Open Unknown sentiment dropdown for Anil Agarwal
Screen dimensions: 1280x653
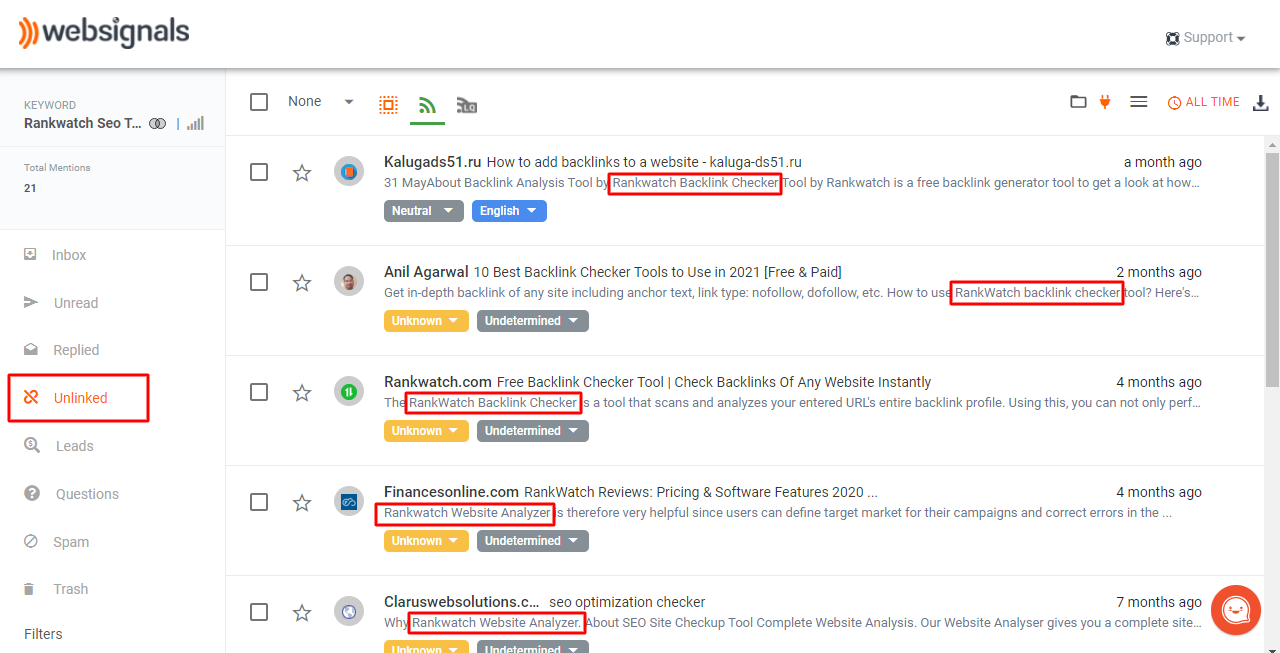click(x=426, y=321)
